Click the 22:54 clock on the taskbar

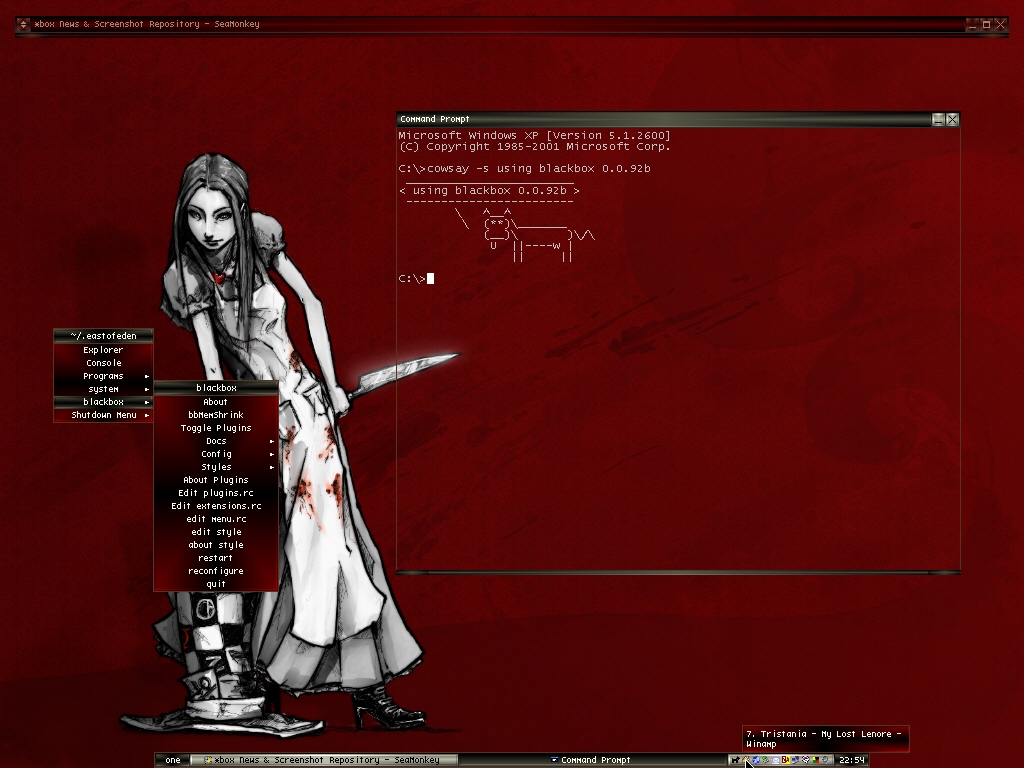[852, 760]
